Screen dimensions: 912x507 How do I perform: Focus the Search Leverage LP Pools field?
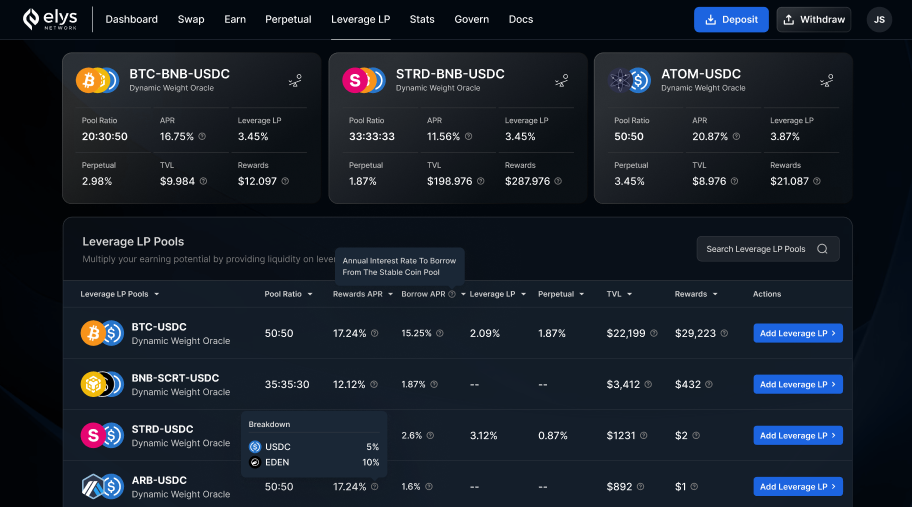pyautogui.click(x=768, y=249)
